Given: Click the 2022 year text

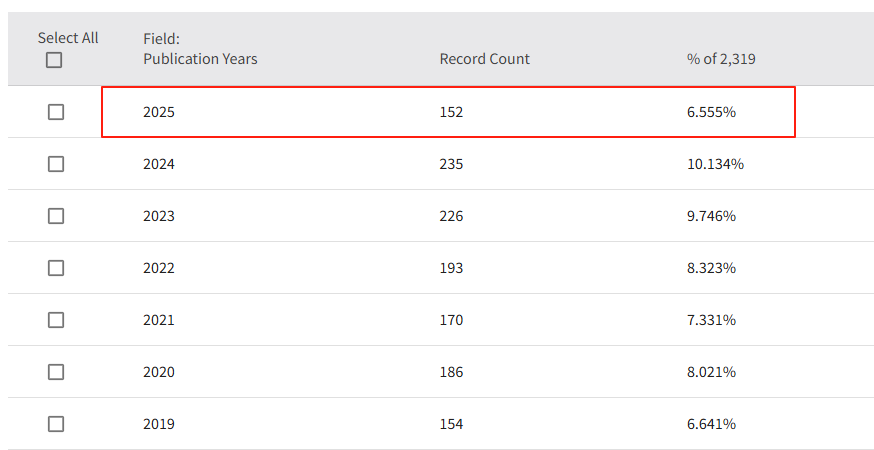Looking at the screenshot, I should 159,268.
